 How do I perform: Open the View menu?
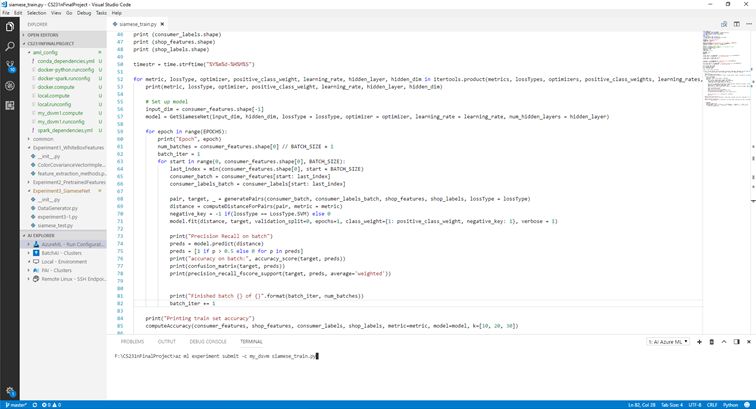click(x=56, y=13)
